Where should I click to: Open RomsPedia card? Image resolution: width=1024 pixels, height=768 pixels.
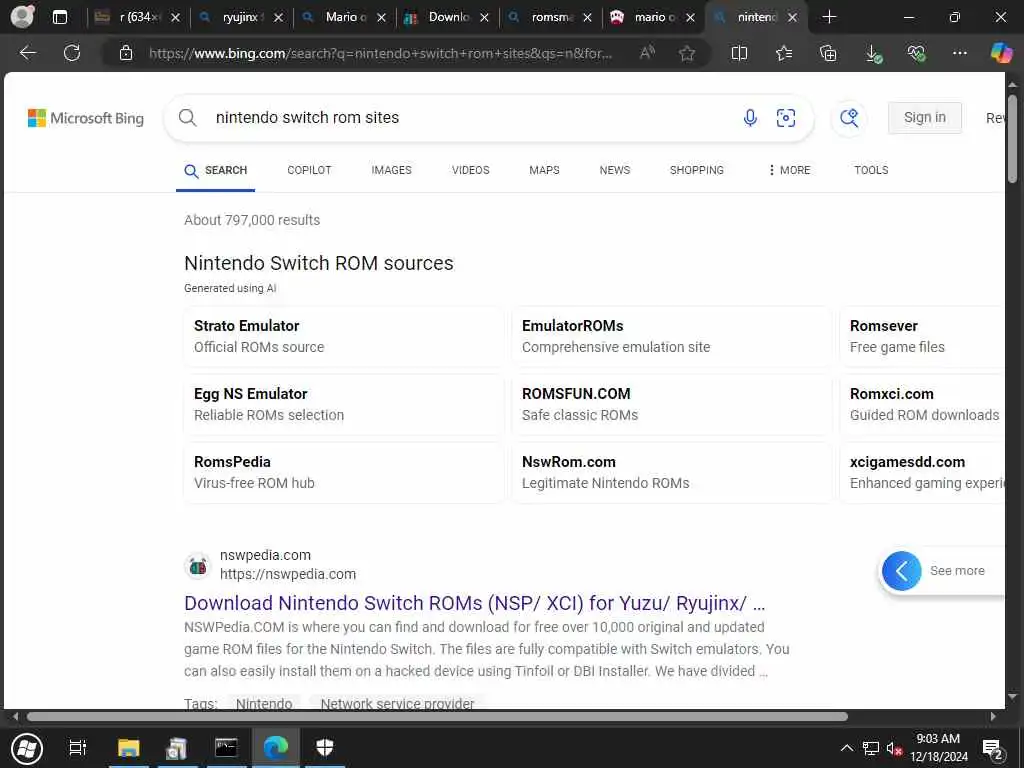coord(344,472)
